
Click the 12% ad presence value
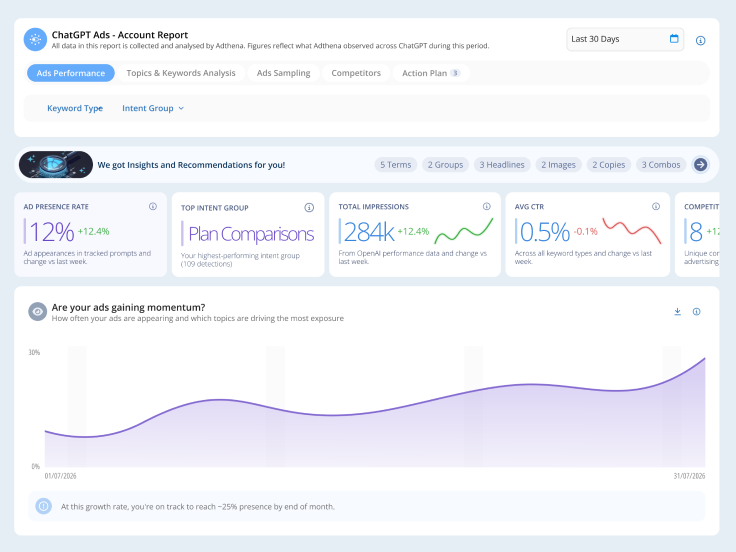pyautogui.click(x=52, y=232)
